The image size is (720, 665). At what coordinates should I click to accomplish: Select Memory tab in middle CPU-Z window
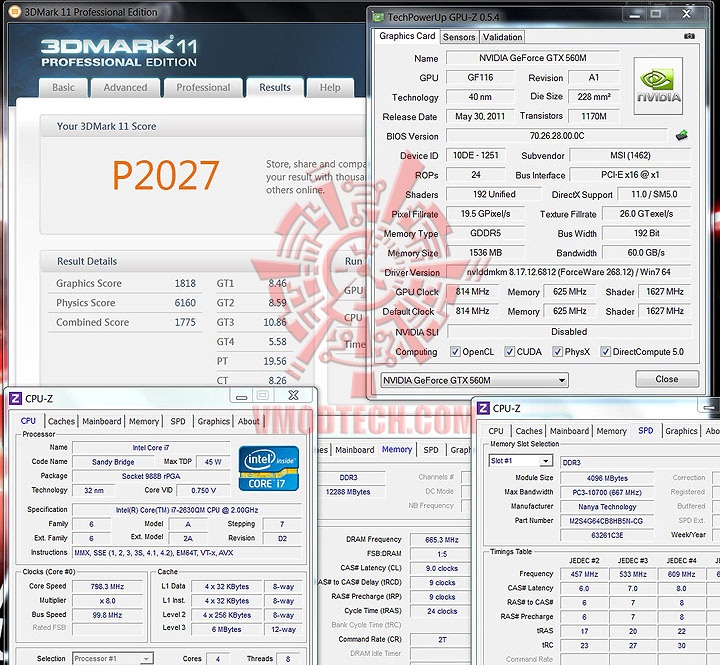(397, 449)
